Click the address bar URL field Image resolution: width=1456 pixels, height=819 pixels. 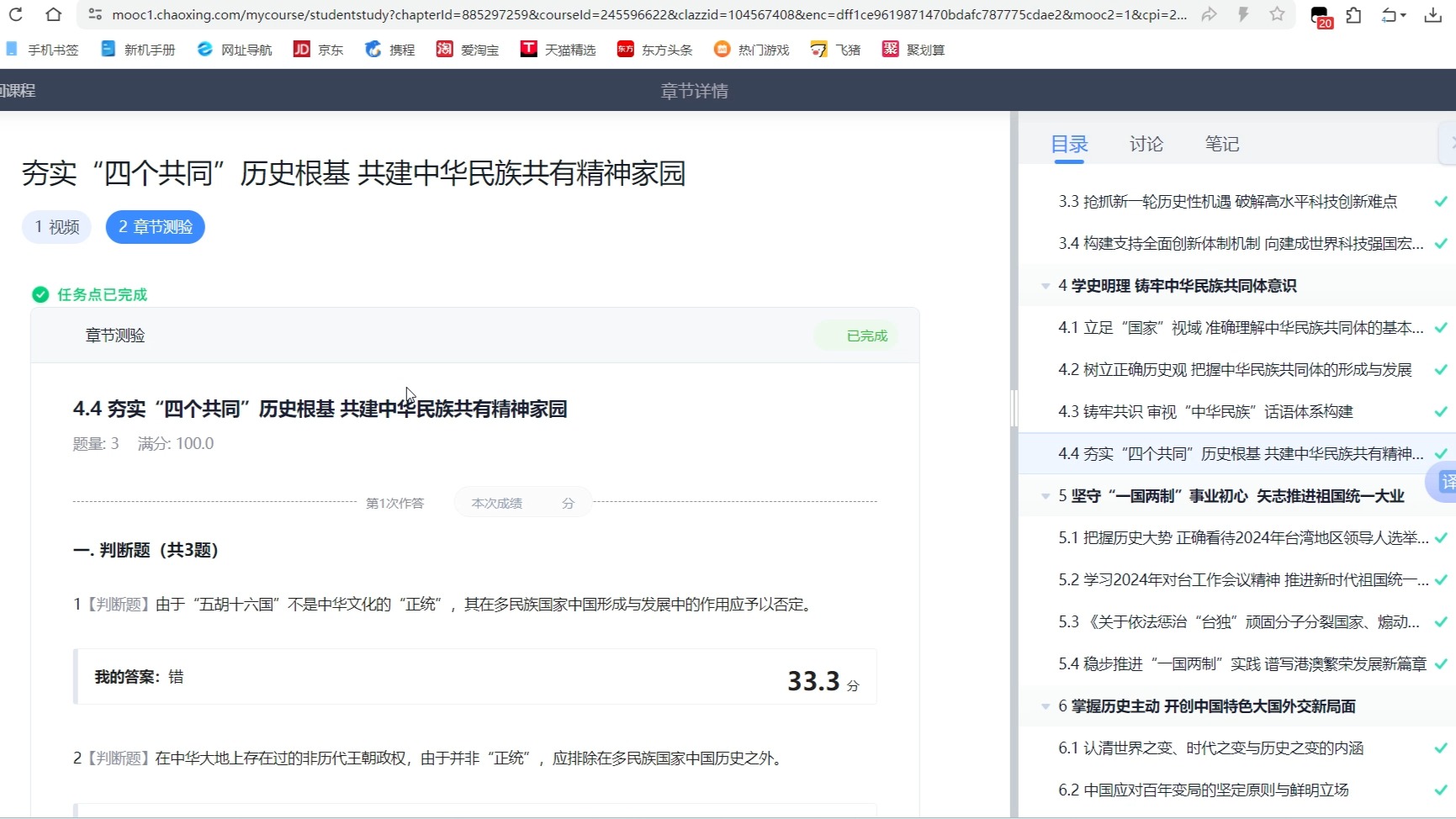pos(648,14)
